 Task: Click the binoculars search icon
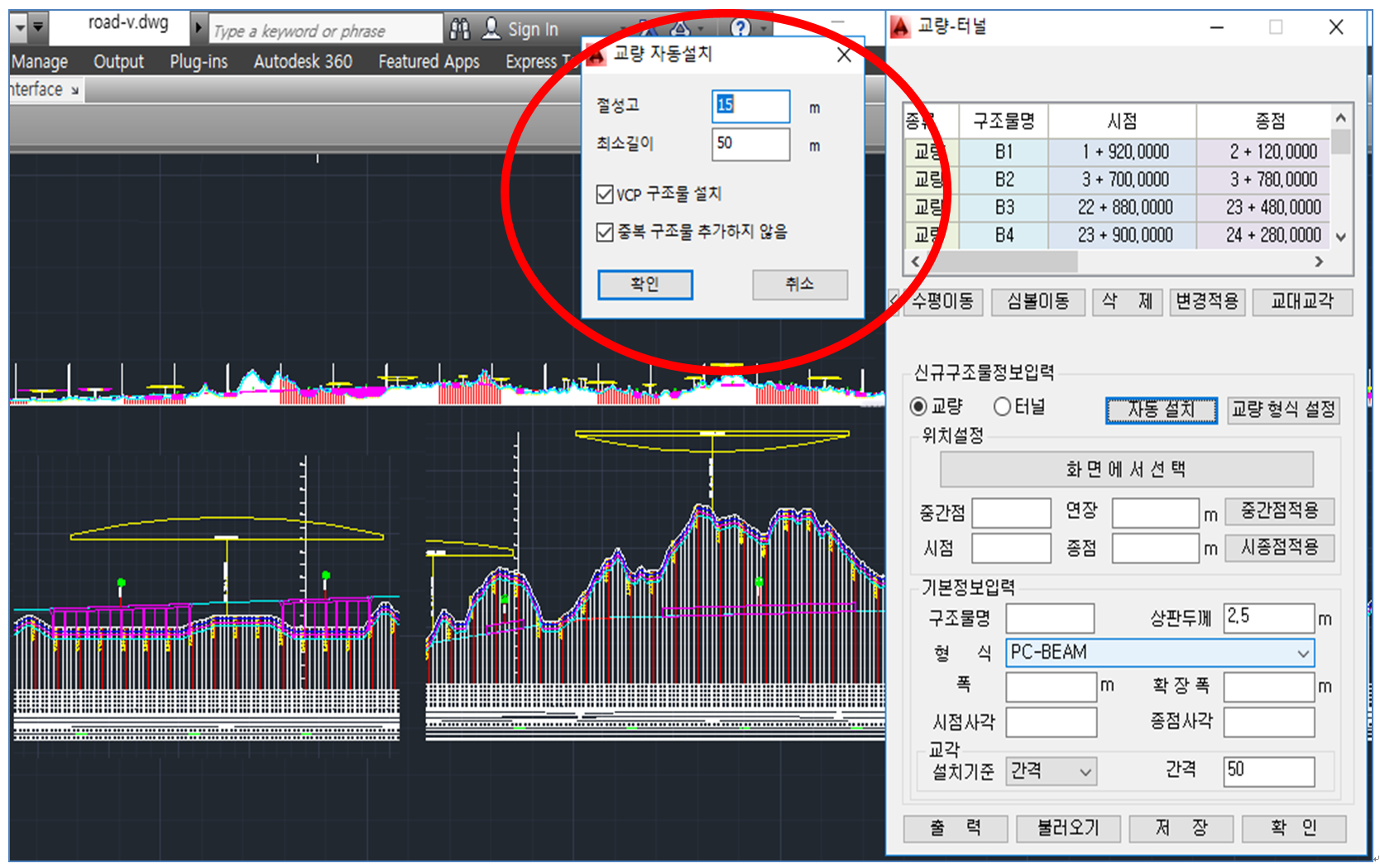[460, 30]
